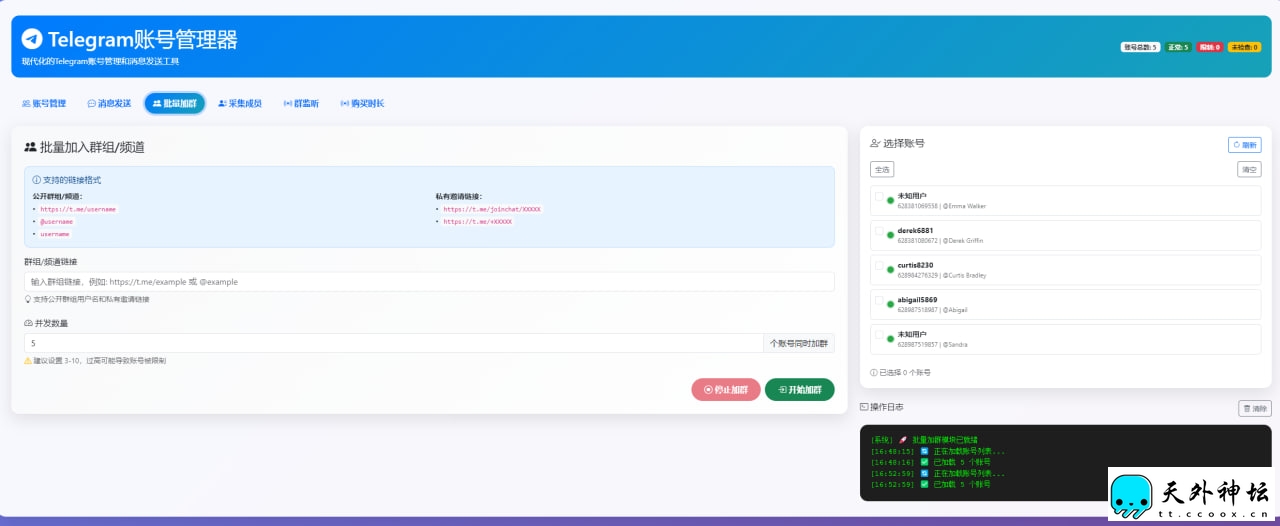Click the group icon beside 批量加入群组/频道
Screen dimensions: 1280x526
30,147
